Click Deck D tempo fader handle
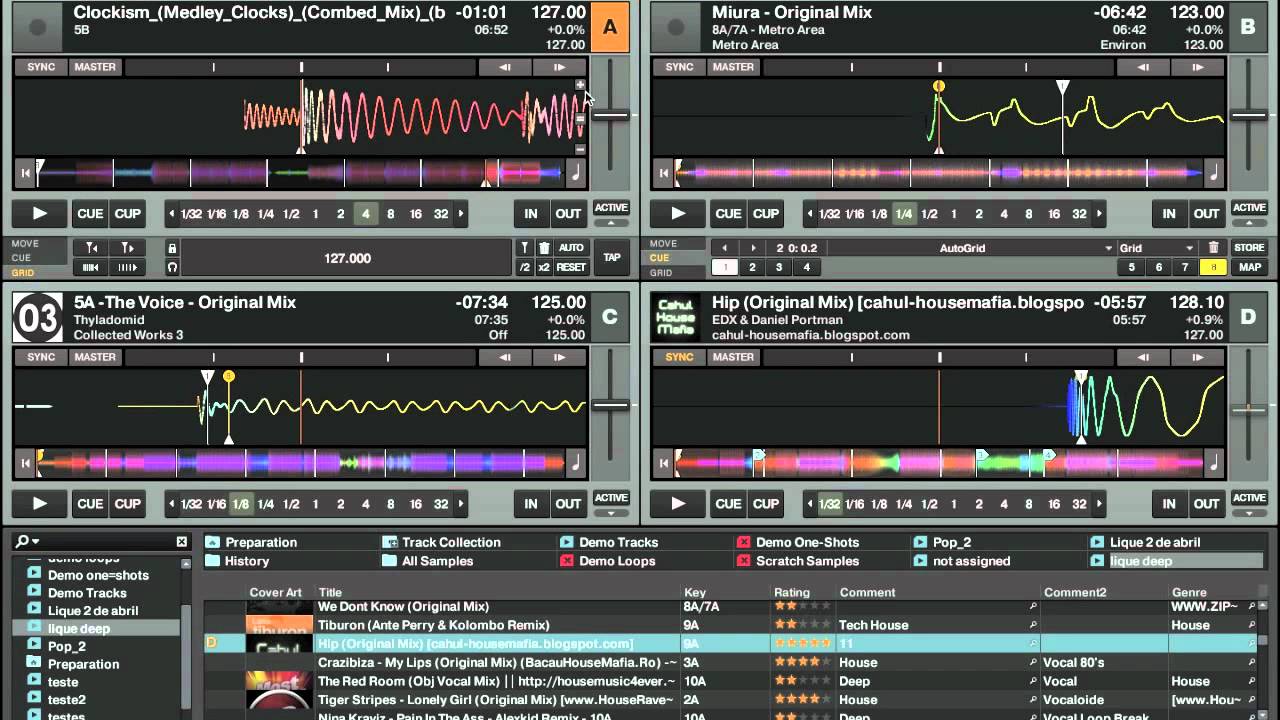1280x720 pixels. tap(1248, 409)
